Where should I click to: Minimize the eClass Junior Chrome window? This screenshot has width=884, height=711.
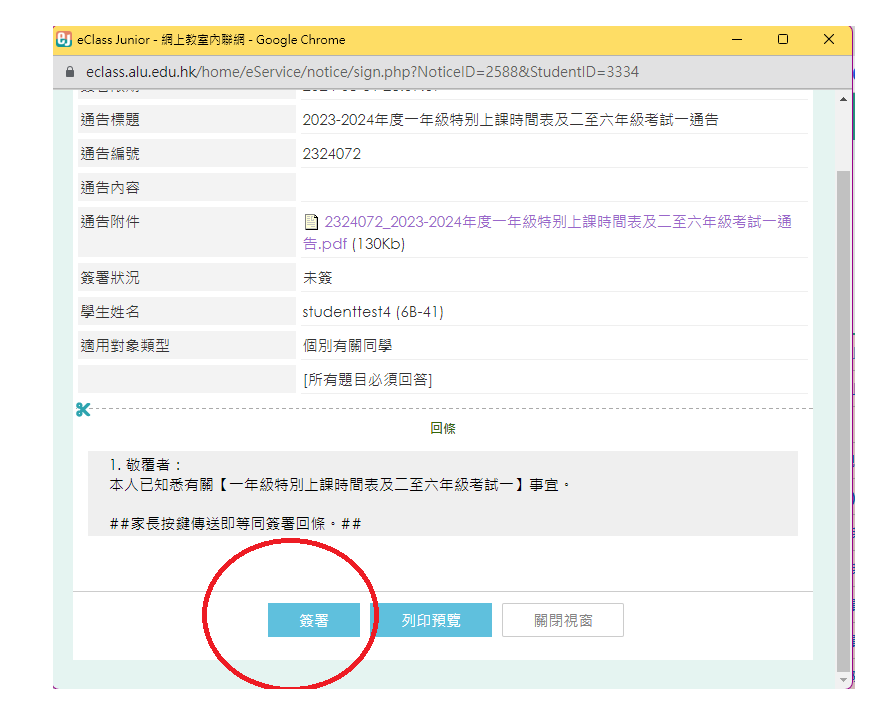[737, 40]
